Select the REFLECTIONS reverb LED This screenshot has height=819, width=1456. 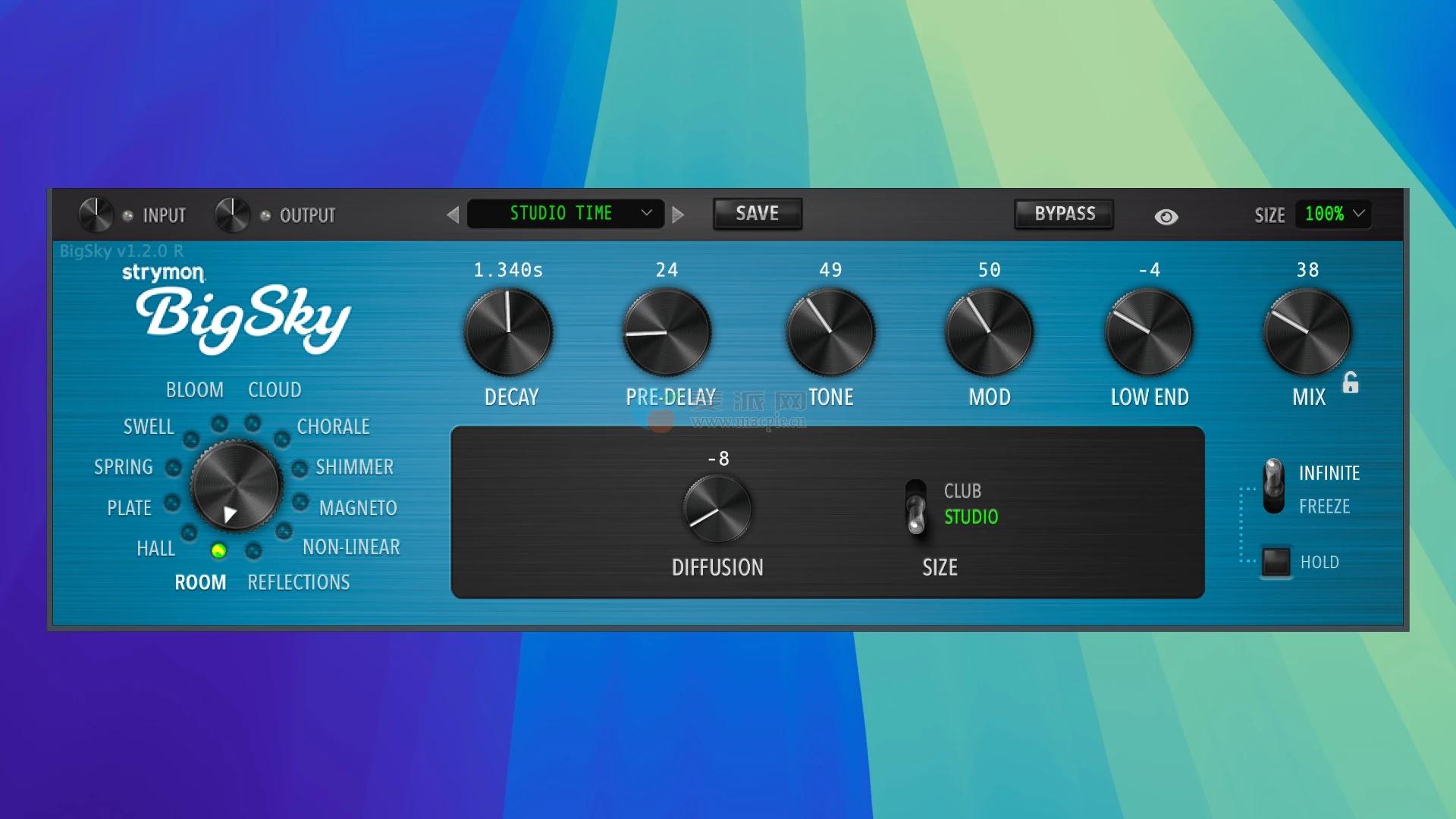pyautogui.click(x=253, y=550)
